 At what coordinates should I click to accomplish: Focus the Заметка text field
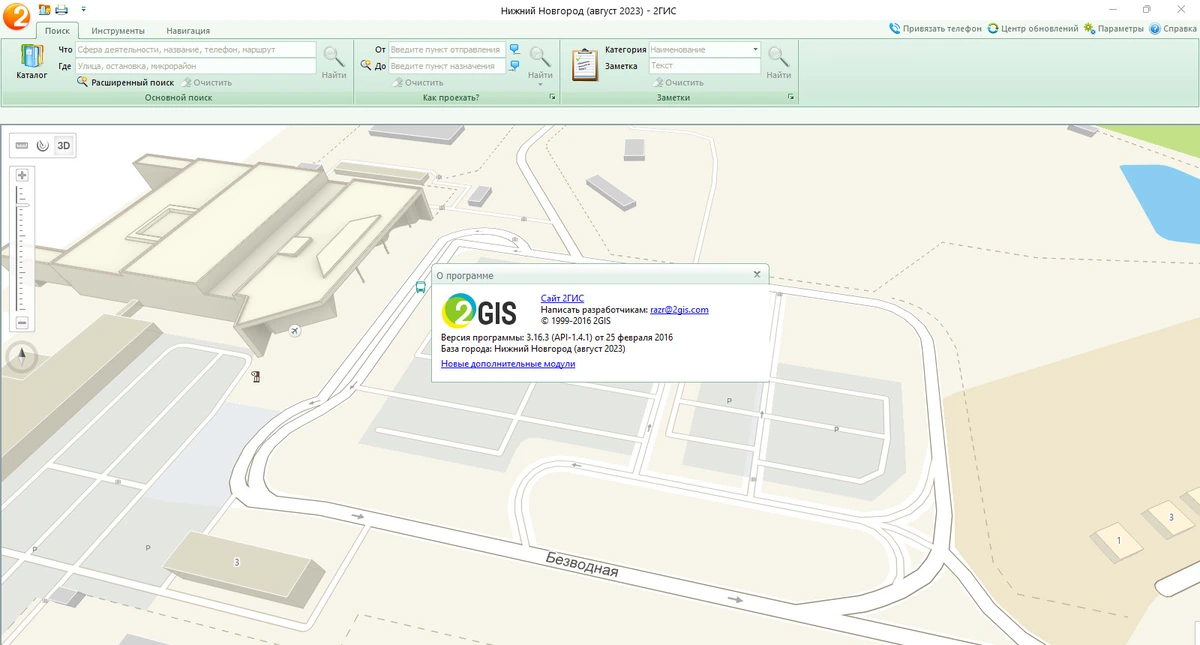tap(705, 66)
